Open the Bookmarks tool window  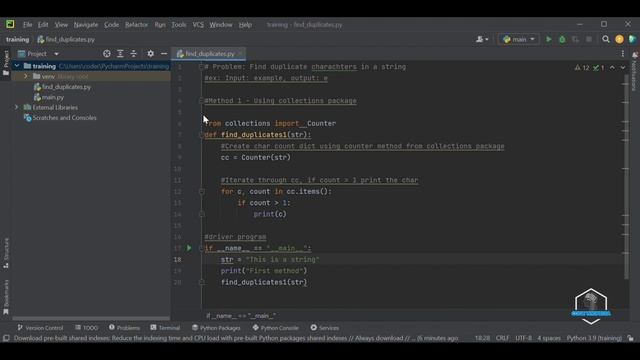click(6, 297)
